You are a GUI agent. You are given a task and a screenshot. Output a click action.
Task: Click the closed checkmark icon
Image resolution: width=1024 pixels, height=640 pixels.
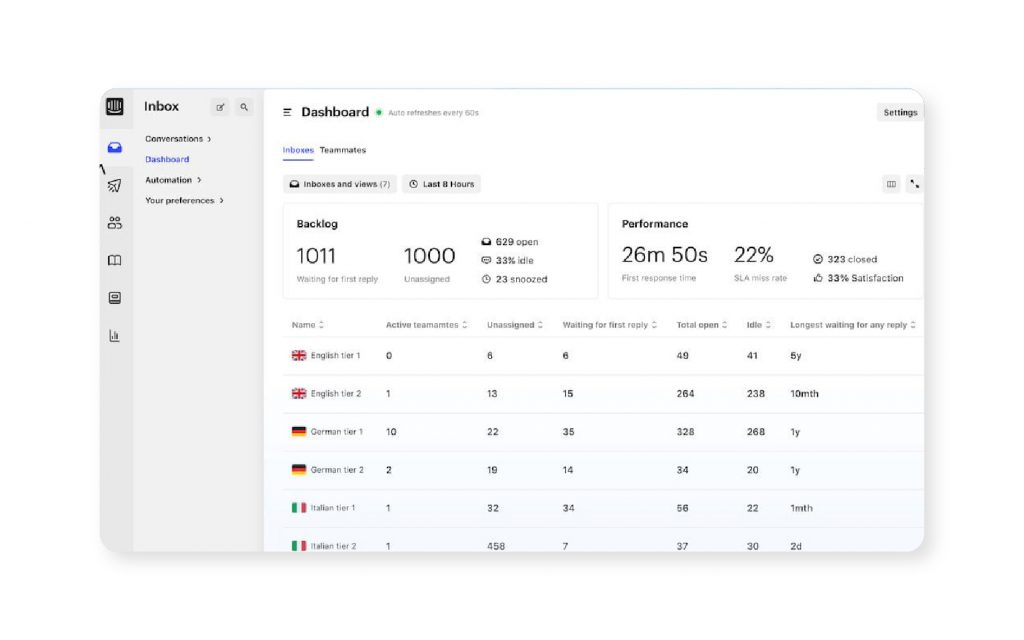coord(818,259)
